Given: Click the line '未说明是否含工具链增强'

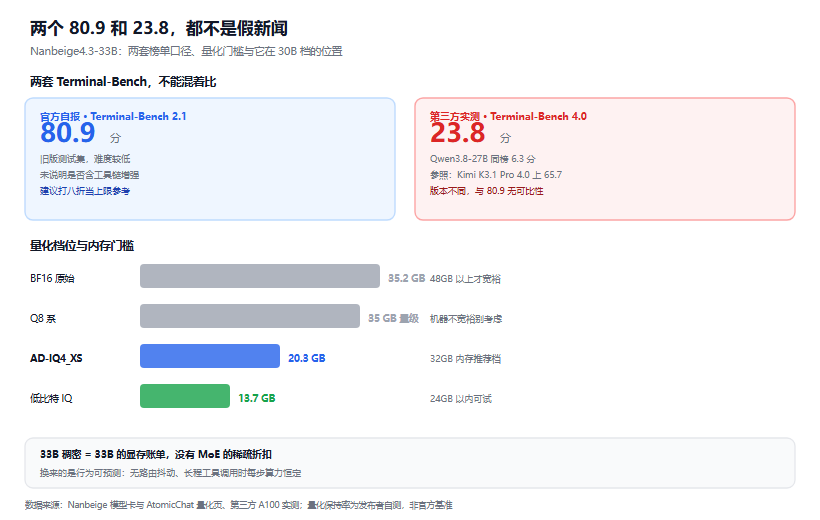Looking at the screenshot, I should click(x=89, y=175).
